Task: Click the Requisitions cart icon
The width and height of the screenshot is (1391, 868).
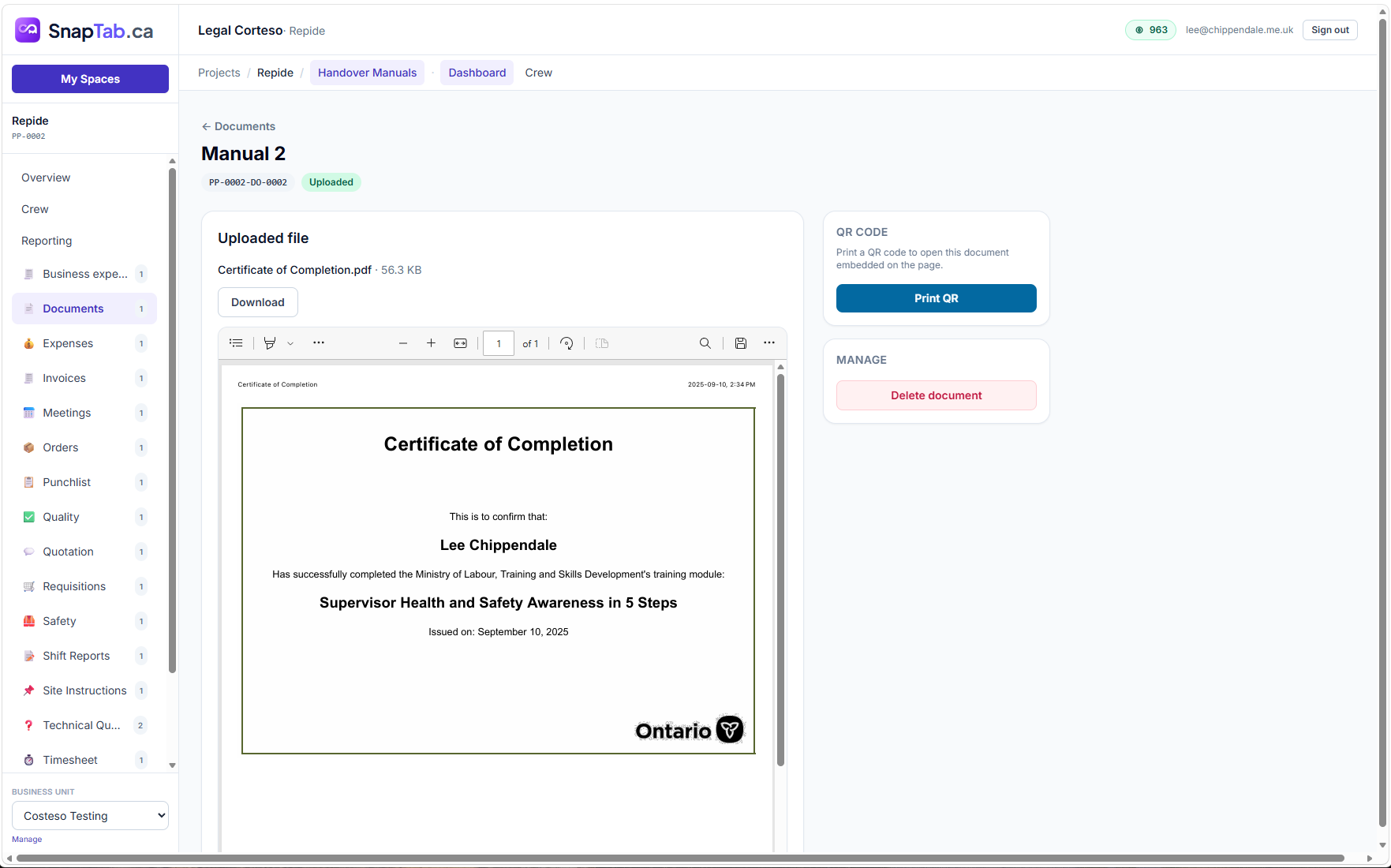Action: (29, 586)
